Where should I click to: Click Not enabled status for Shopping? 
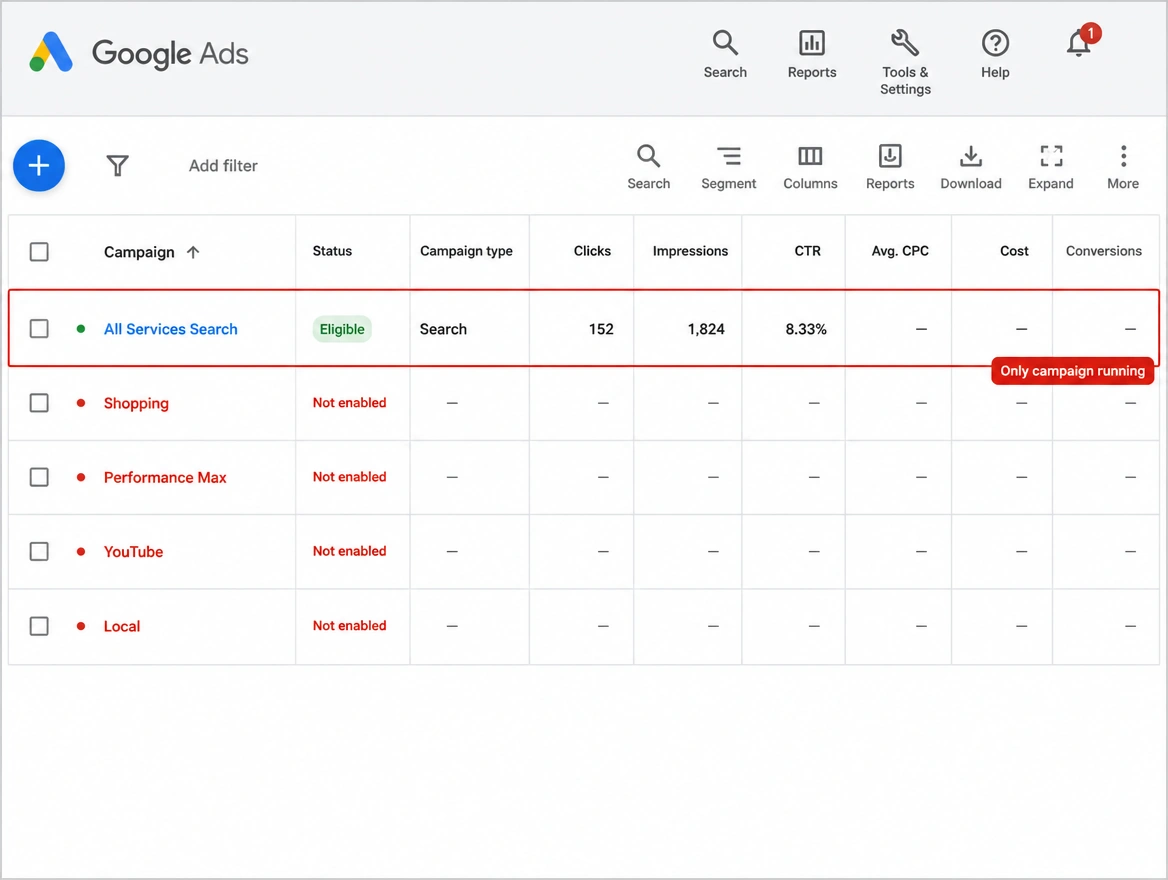(x=349, y=402)
